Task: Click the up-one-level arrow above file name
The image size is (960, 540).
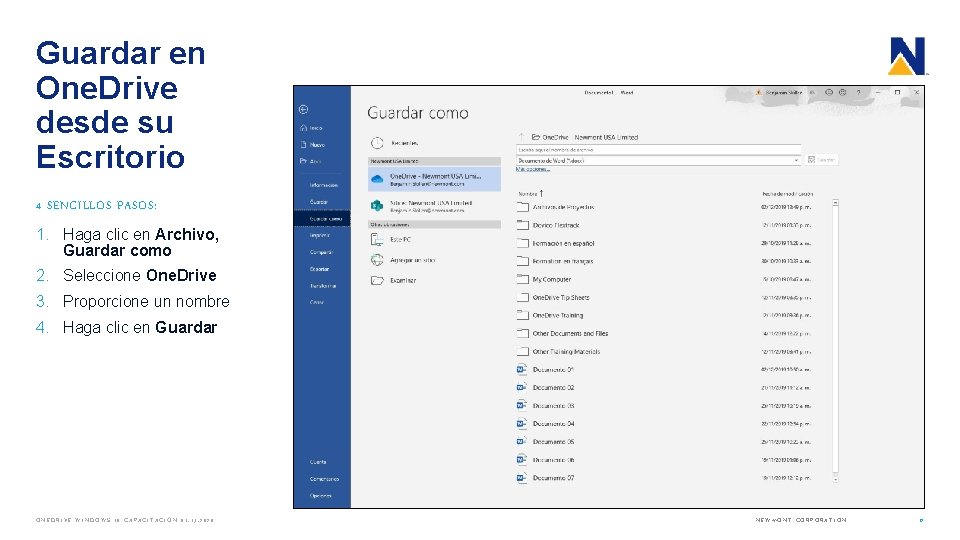Action: 522,137
